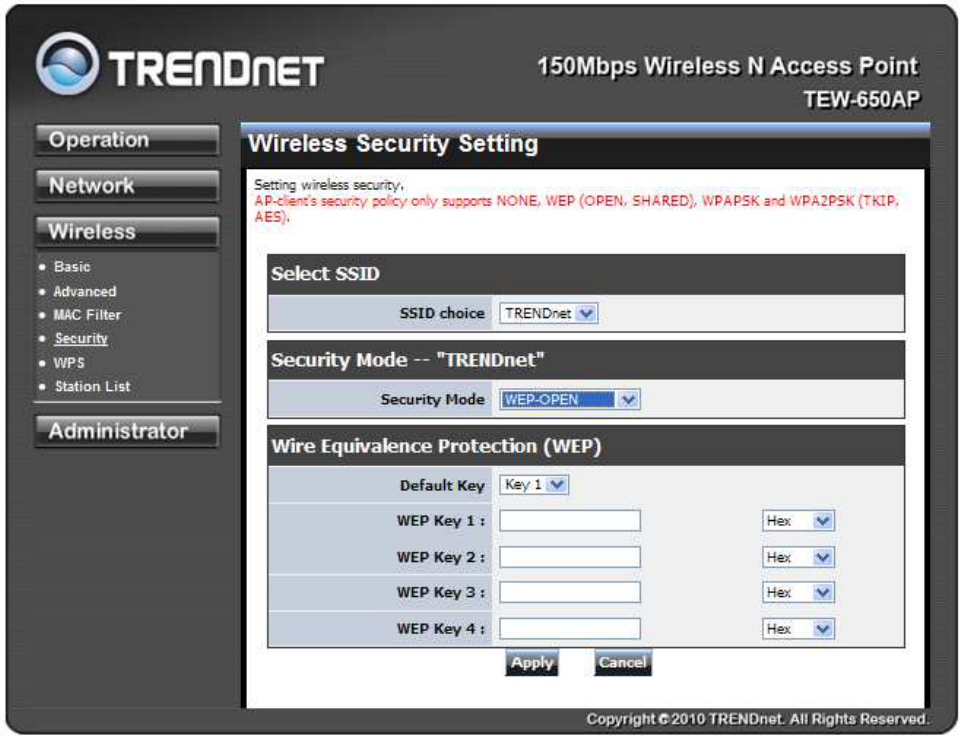Cancel the security setting changes
Screen dimensions: 967x745
pyautogui.click(x=622, y=663)
